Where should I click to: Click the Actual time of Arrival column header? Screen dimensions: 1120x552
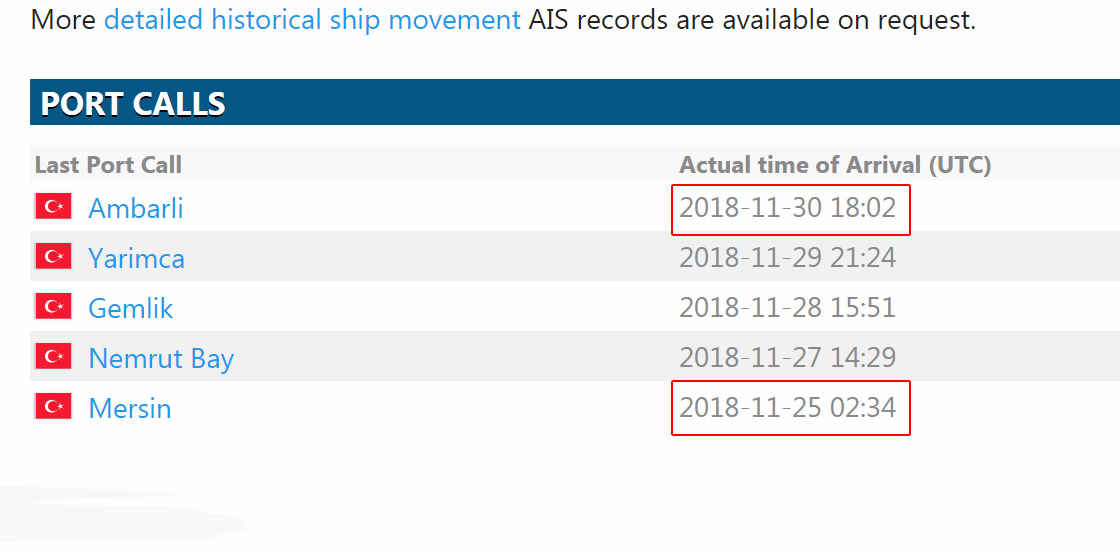(x=835, y=165)
